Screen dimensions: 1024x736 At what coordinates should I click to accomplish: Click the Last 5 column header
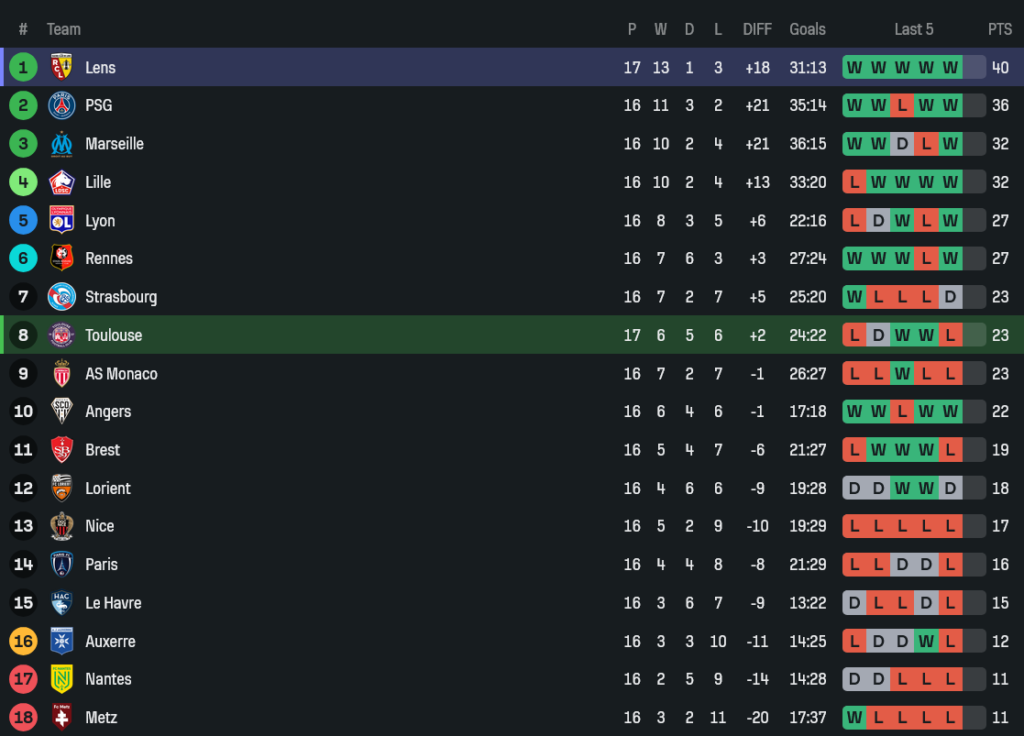click(914, 29)
